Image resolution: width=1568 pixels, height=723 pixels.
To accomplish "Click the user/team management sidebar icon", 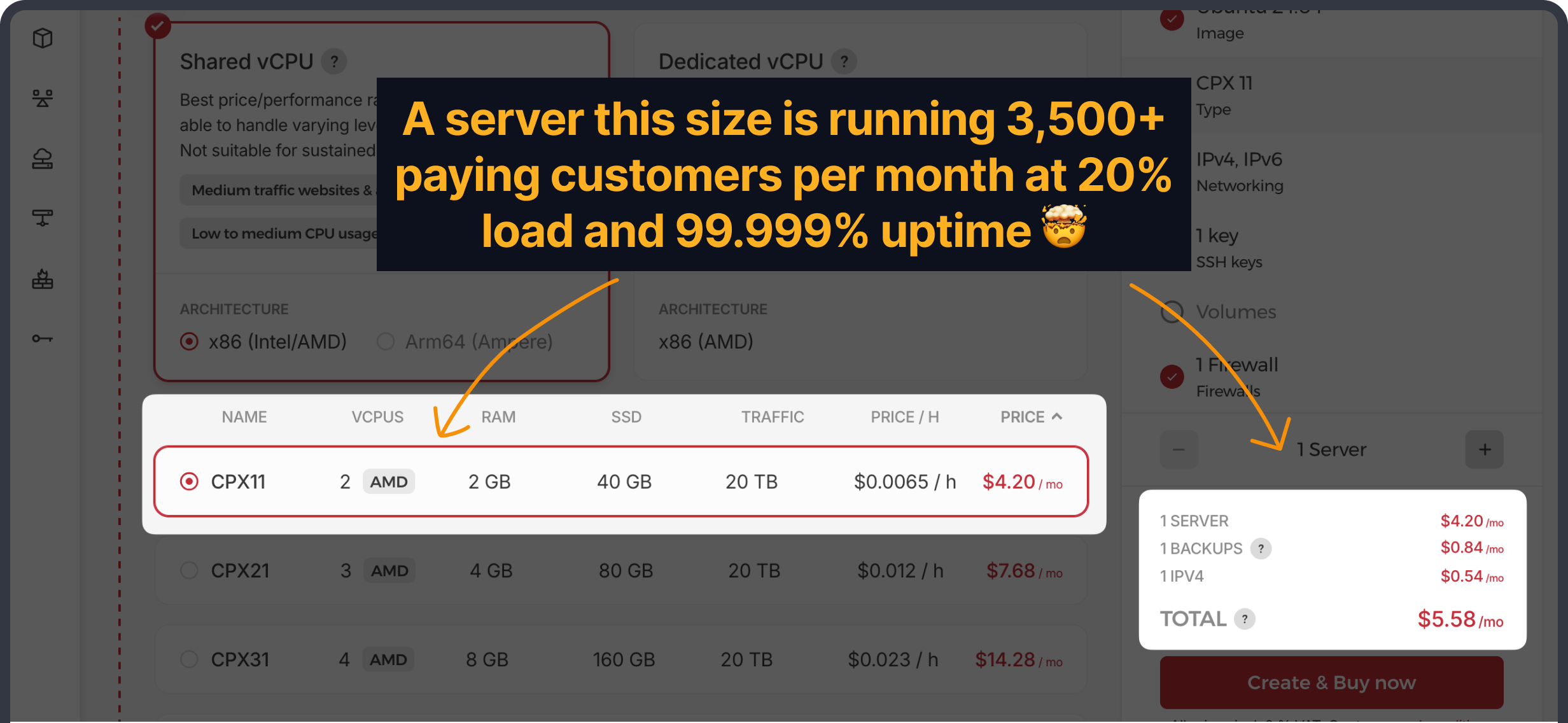I will tap(42, 98).
